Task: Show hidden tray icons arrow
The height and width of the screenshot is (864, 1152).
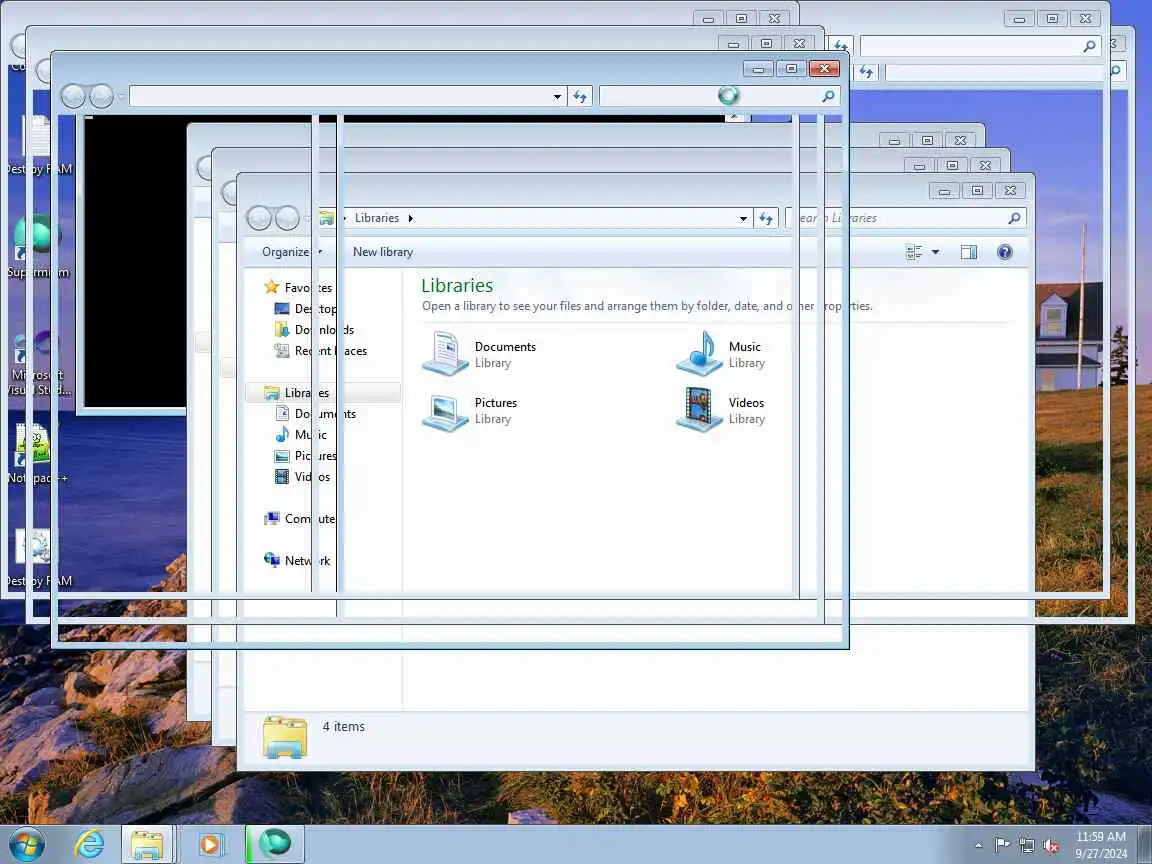Action: pyautogui.click(x=978, y=846)
